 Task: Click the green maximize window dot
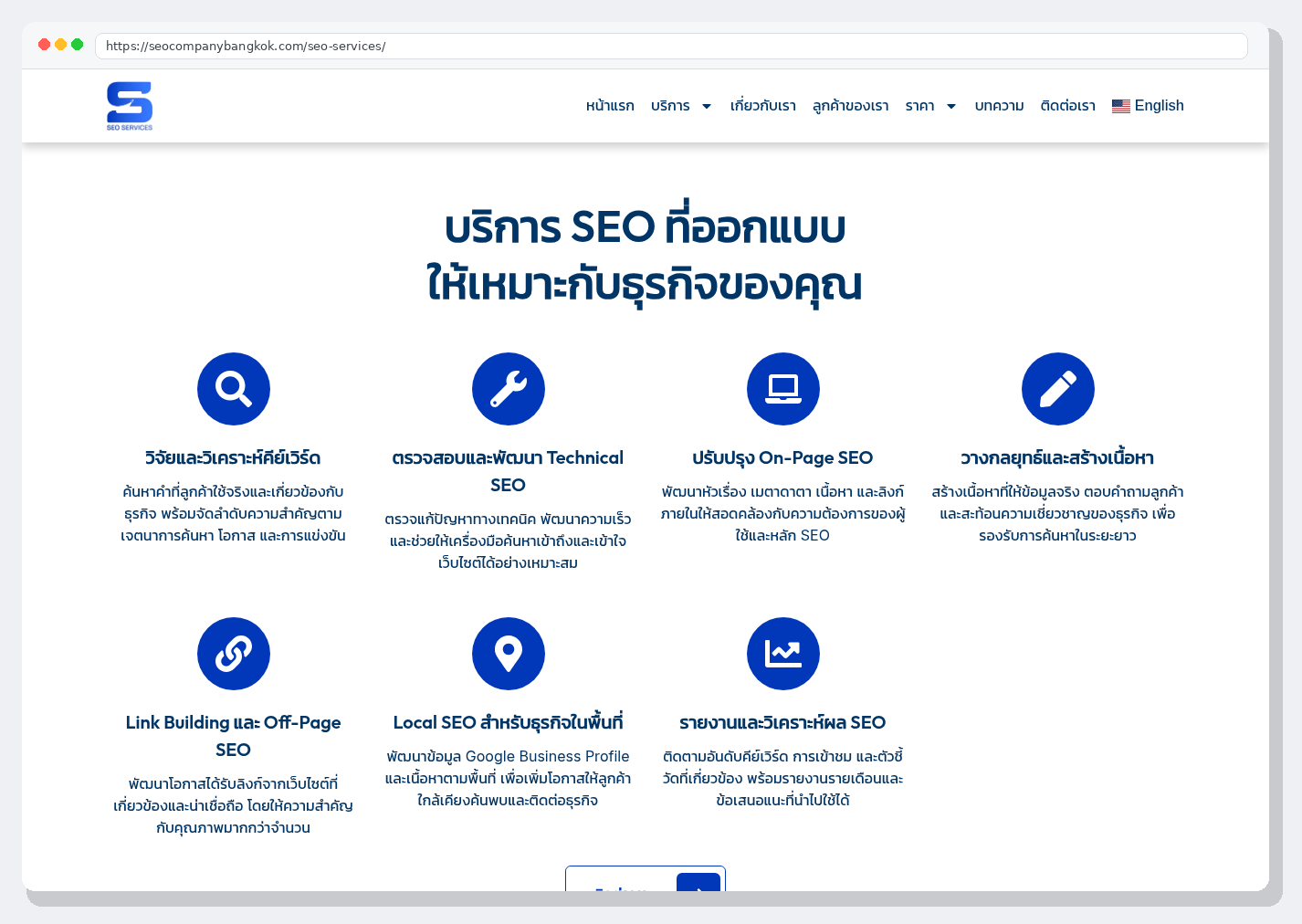77,44
